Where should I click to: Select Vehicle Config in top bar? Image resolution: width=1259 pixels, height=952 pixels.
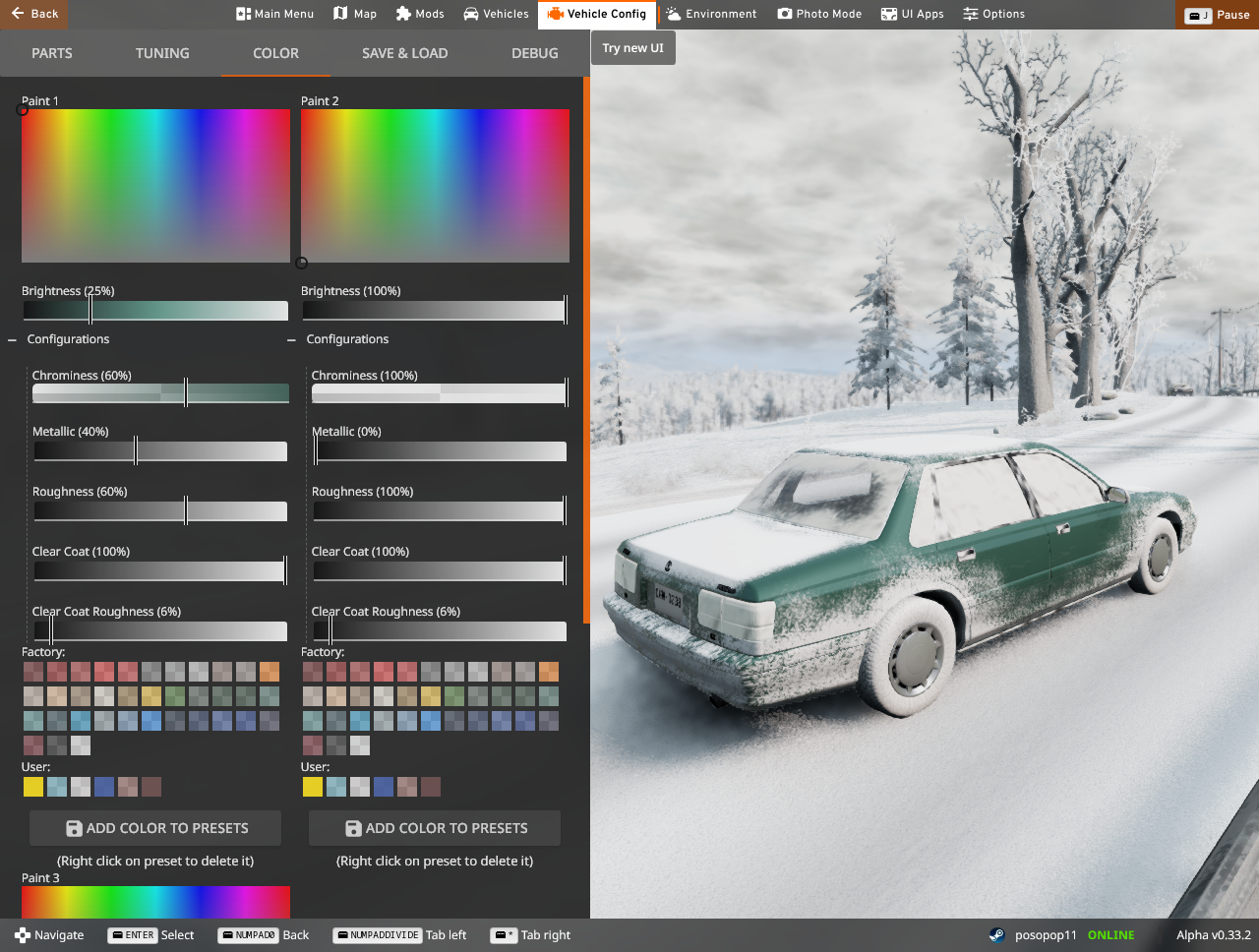coord(597,14)
